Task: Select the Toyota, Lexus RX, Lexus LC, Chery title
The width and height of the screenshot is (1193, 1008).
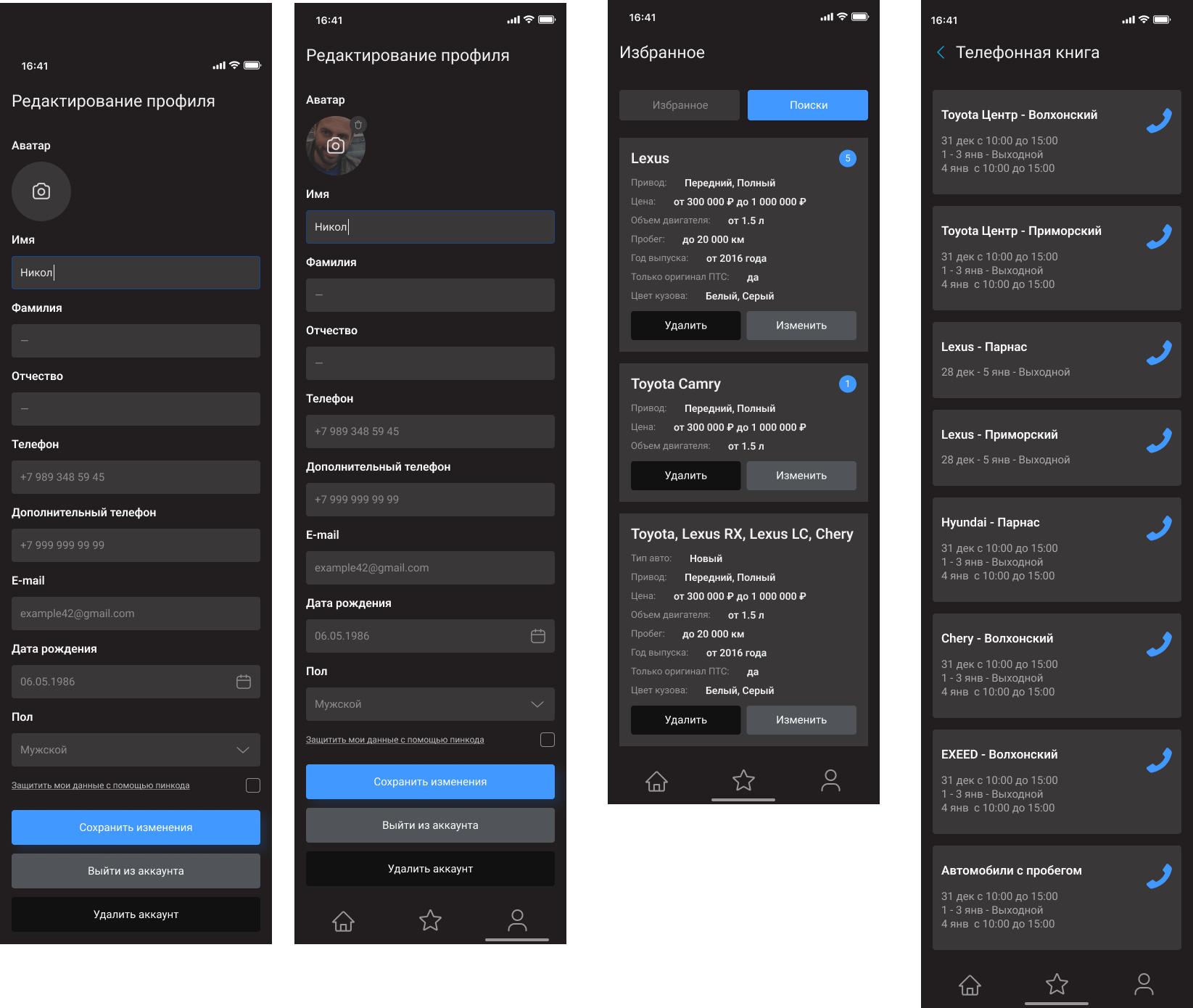Action: 742,534
